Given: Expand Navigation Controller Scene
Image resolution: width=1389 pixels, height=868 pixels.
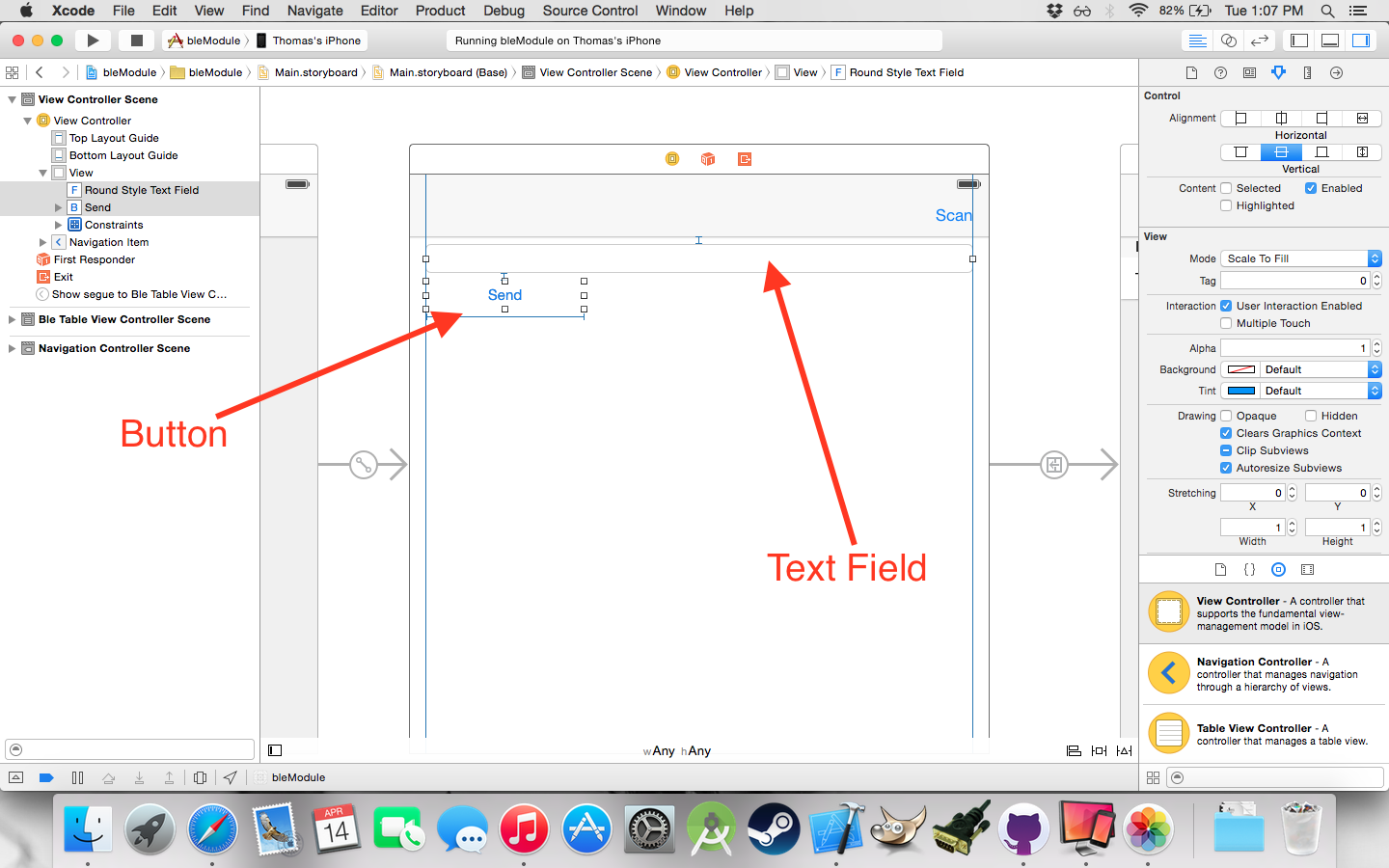Looking at the screenshot, I should pyautogui.click(x=12, y=348).
